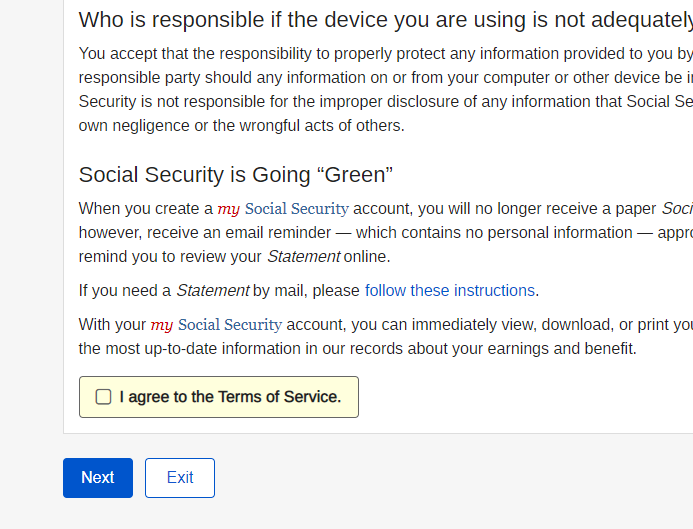This screenshot has width=693, height=529.
Task: Click the "I agree to the Terms of Service." label
Action: [230, 397]
